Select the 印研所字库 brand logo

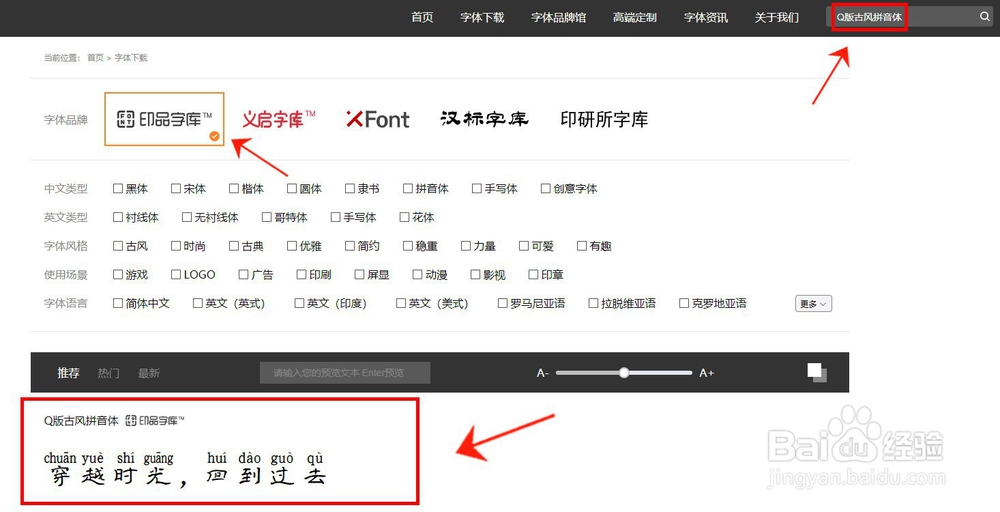point(604,119)
